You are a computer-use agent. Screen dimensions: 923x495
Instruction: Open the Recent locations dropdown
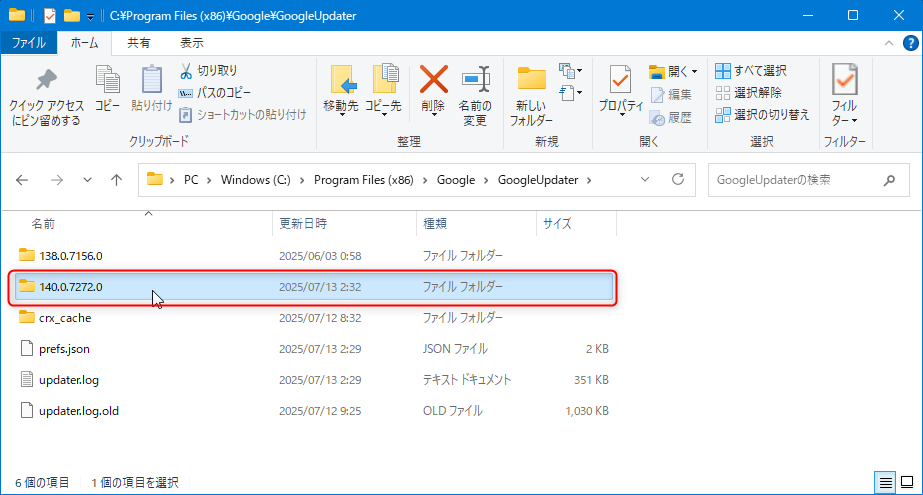(87, 180)
